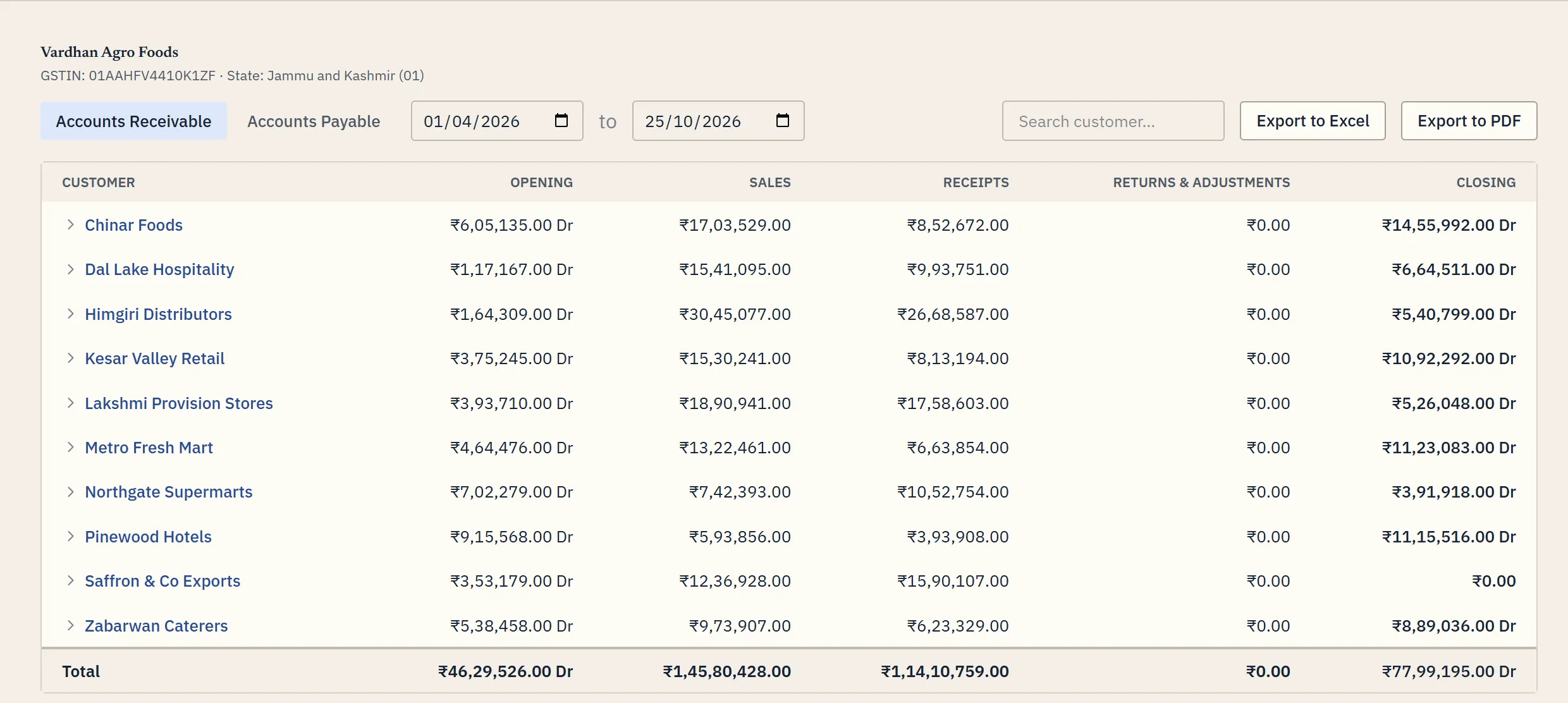
Task: Switch to the Accounts Payable tab
Action: tap(314, 121)
